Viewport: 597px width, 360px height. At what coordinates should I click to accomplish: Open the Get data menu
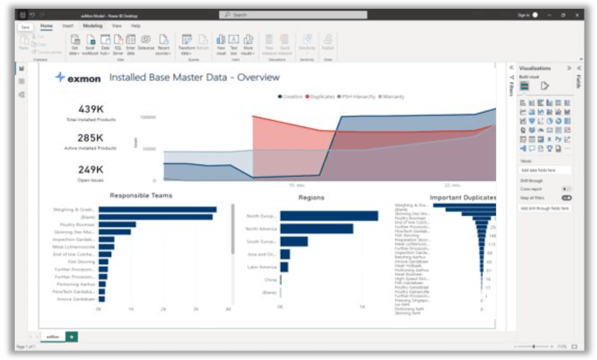click(x=75, y=45)
